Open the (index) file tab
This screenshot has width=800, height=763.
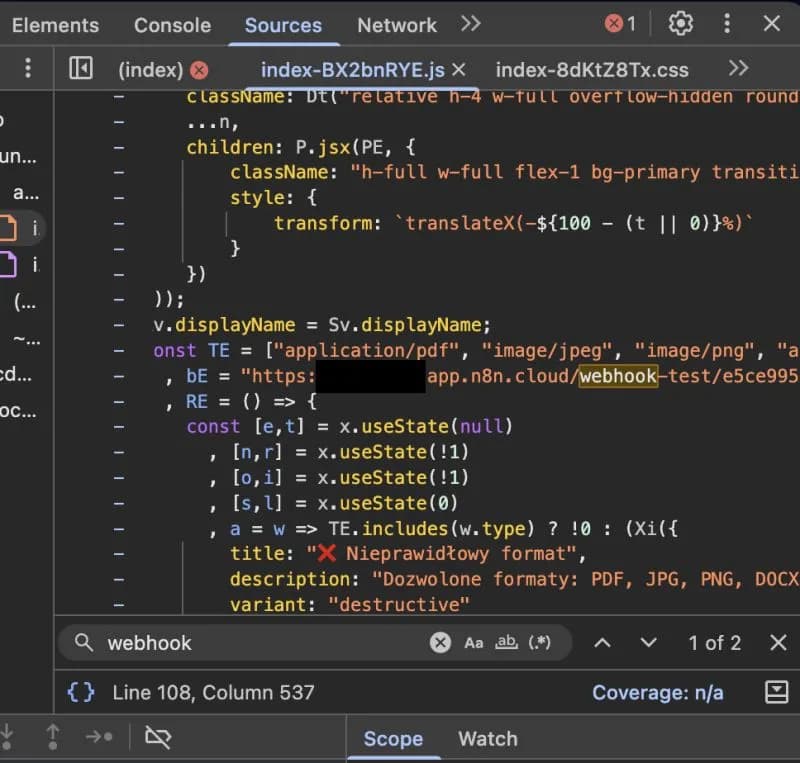(x=151, y=70)
